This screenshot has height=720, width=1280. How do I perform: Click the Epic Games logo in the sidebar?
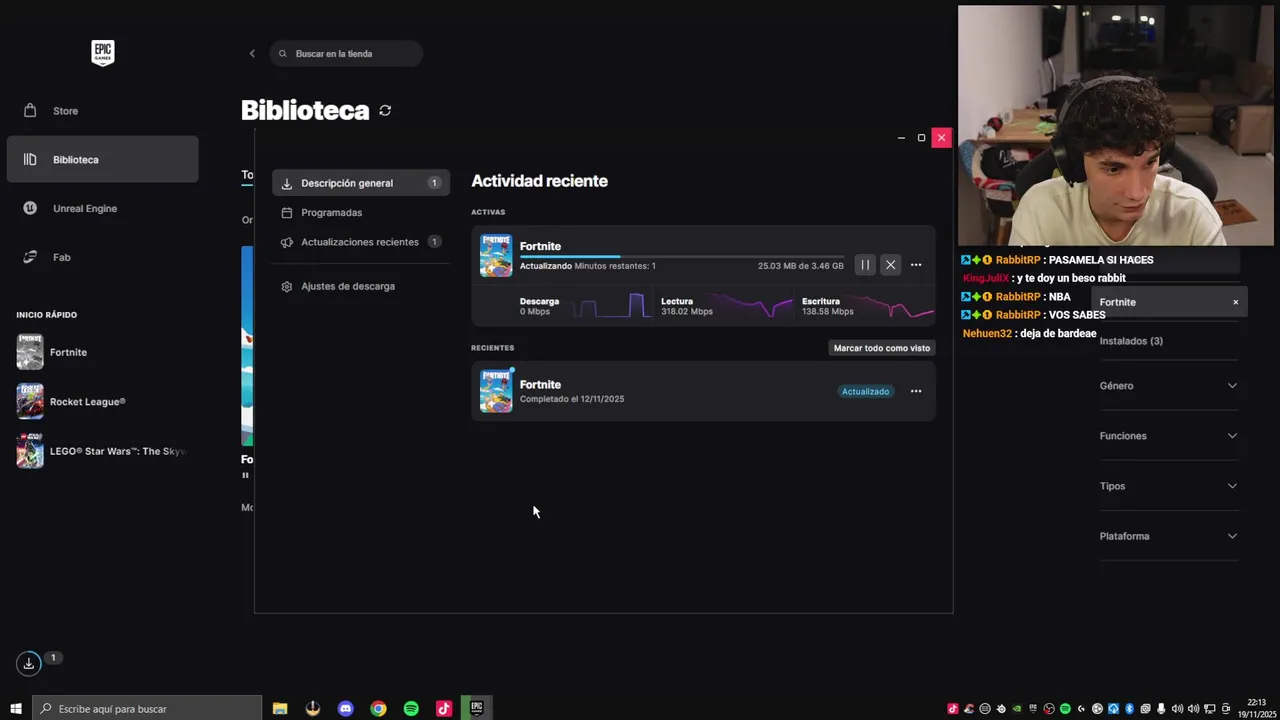click(103, 53)
